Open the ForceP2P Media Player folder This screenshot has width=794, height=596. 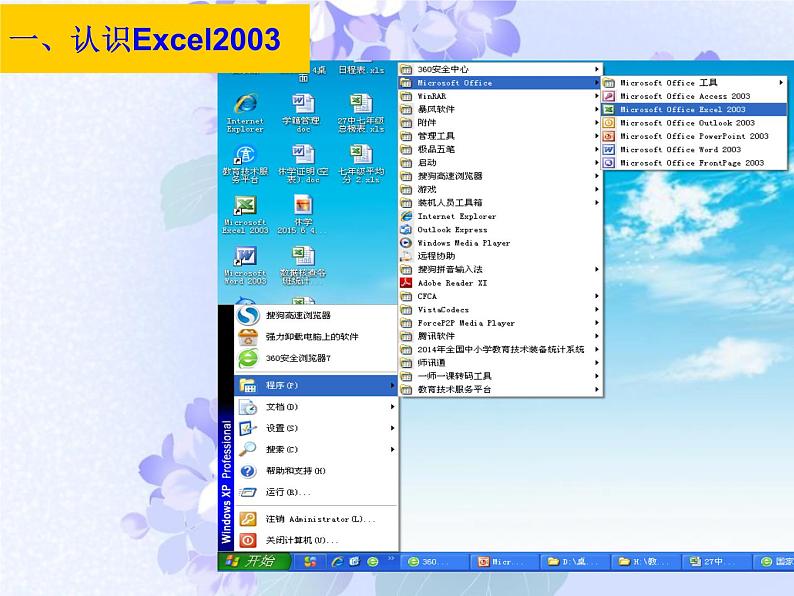pyautogui.click(x=500, y=323)
